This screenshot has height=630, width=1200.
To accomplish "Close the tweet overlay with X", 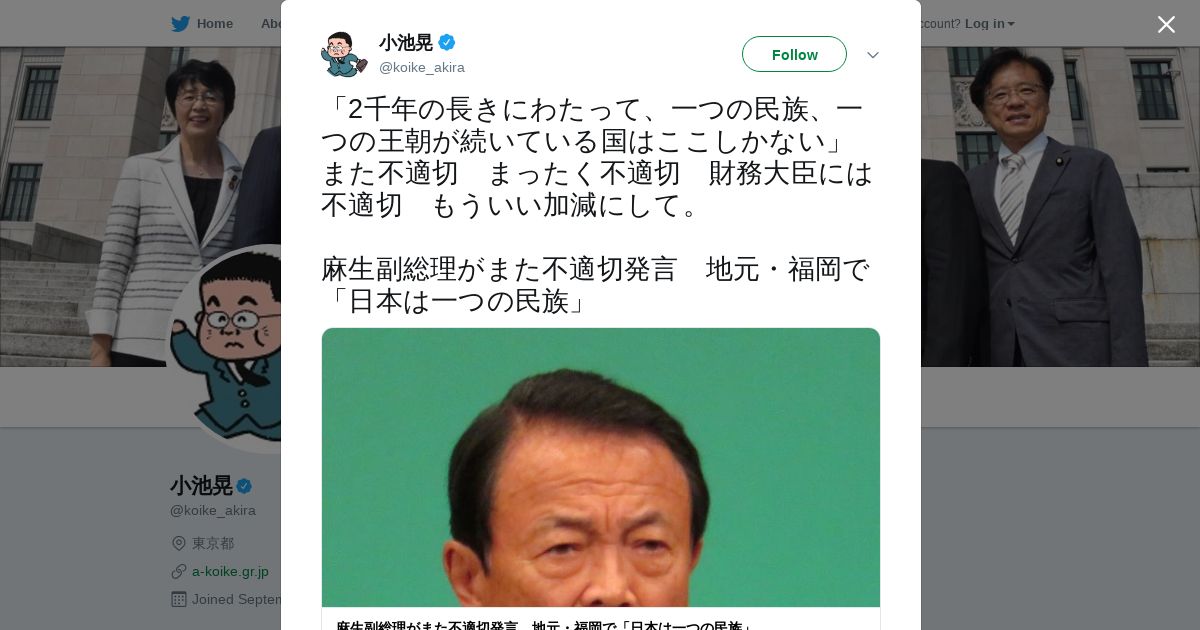I will (x=1166, y=24).
